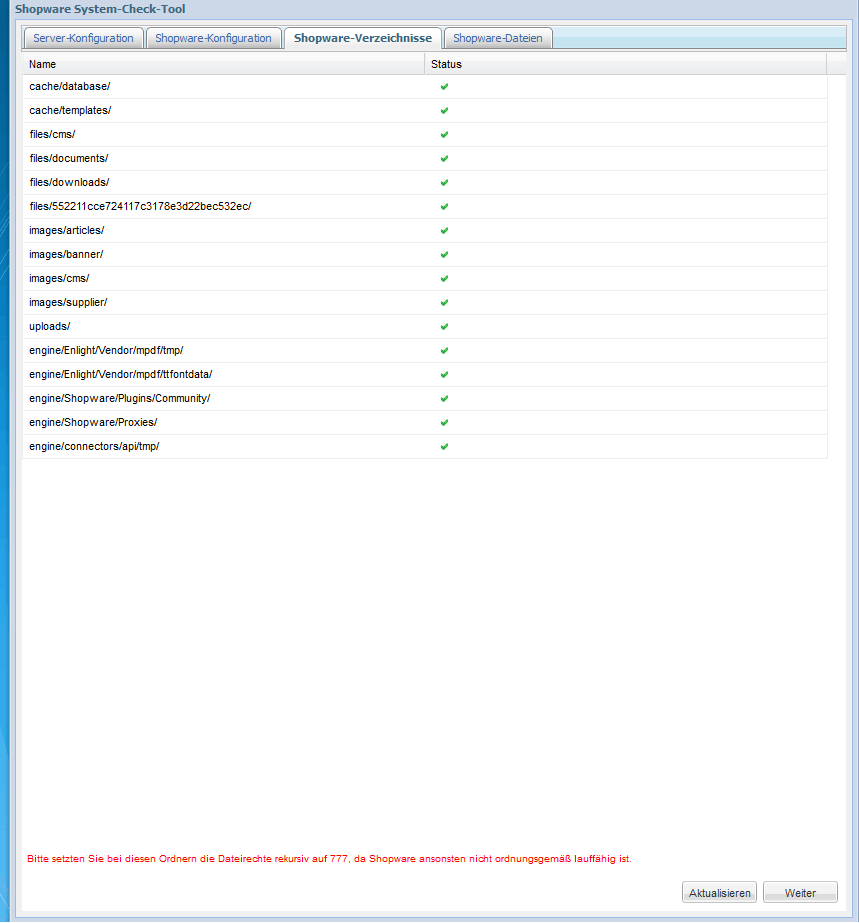Select the engine/Shopware/Plugins/Community/ name
This screenshot has height=923, width=859.
pyautogui.click(x=120, y=399)
